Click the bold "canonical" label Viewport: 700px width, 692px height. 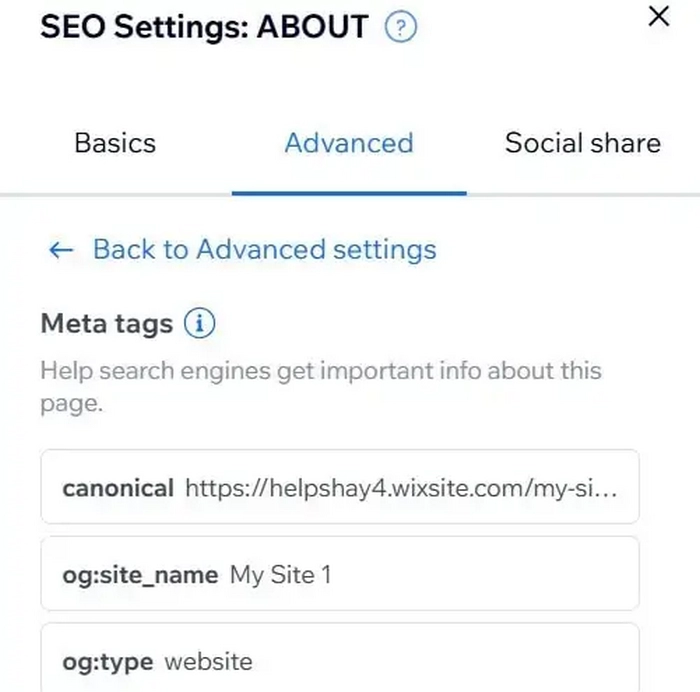click(x=118, y=488)
